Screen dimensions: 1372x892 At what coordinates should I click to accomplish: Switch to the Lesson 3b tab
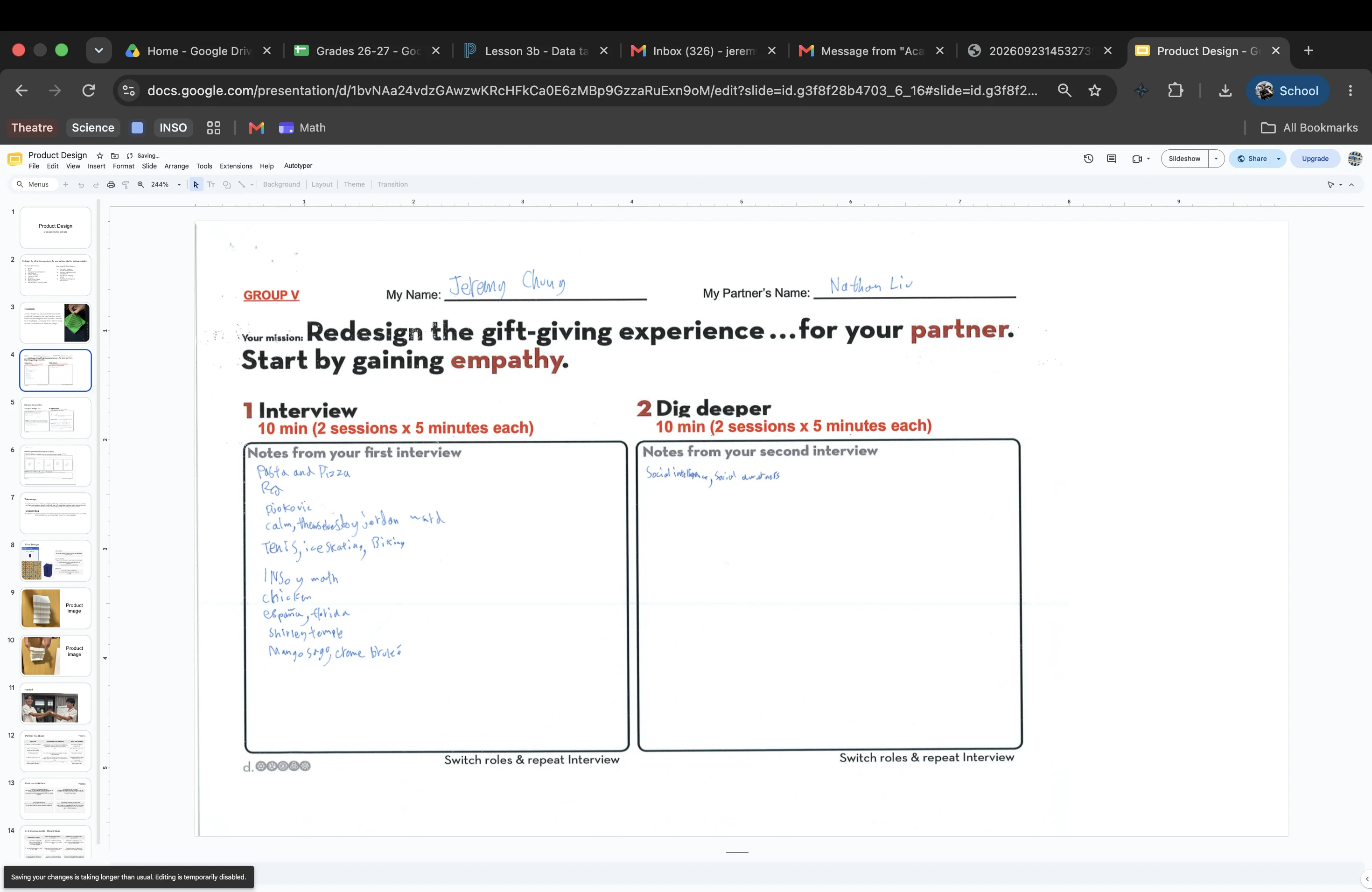[x=536, y=51]
